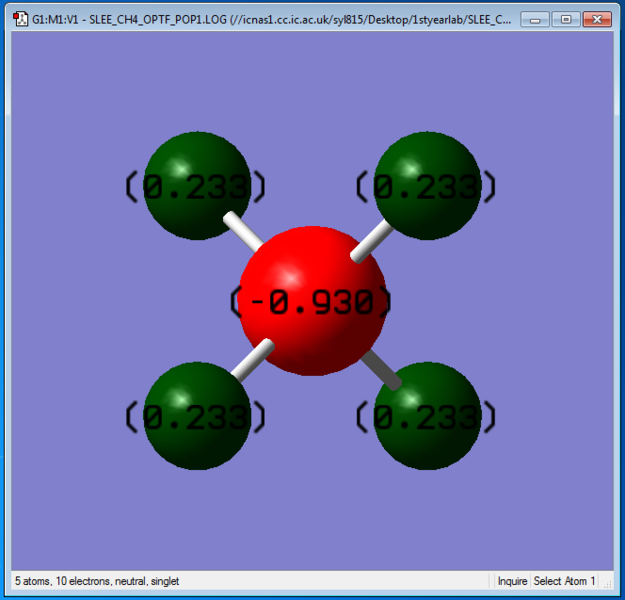
Task: Maximize the molecule viewer window
Action: point(566,20)
